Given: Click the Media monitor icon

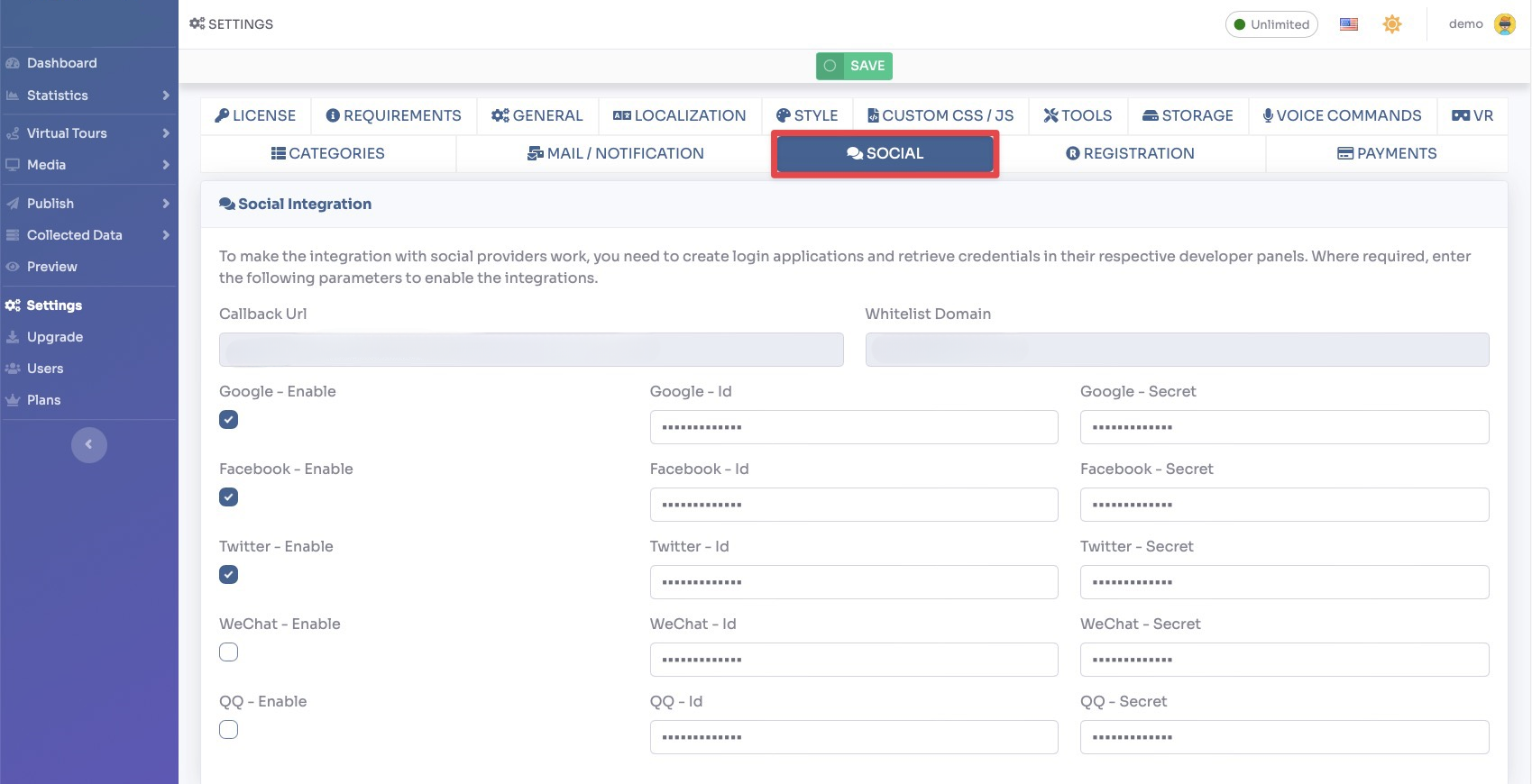Looking at the screenshot, I should [x=13, y=165].
